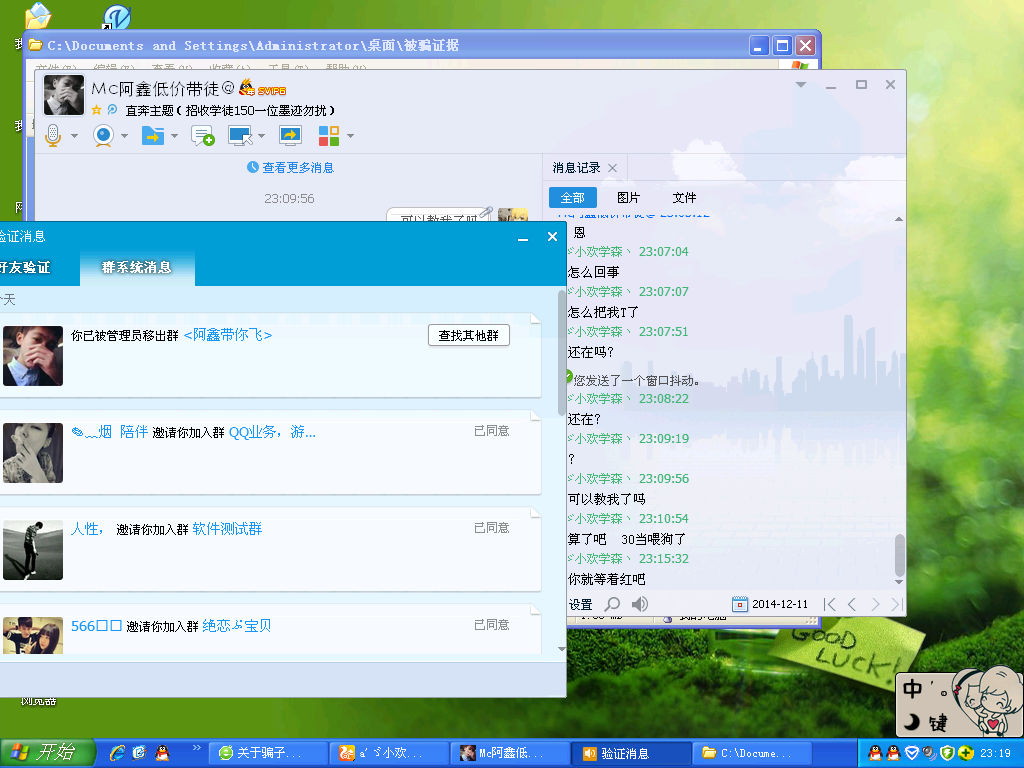
Task: Open 绝恋宝贝 group link
Action: pos(236,626)
